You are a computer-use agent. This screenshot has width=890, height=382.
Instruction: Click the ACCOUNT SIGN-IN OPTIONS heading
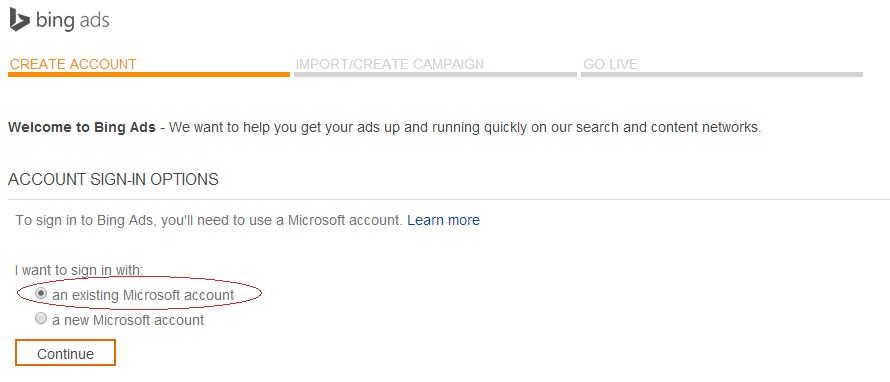pyautogui.click(x=113, y=179)
